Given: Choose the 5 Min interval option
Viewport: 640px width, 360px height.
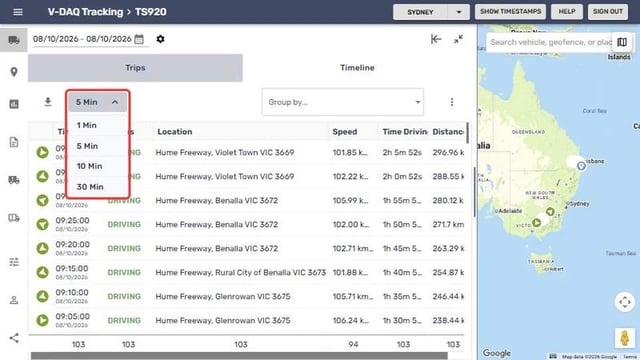Looking at the screenshot, I should tap(98, 146).
